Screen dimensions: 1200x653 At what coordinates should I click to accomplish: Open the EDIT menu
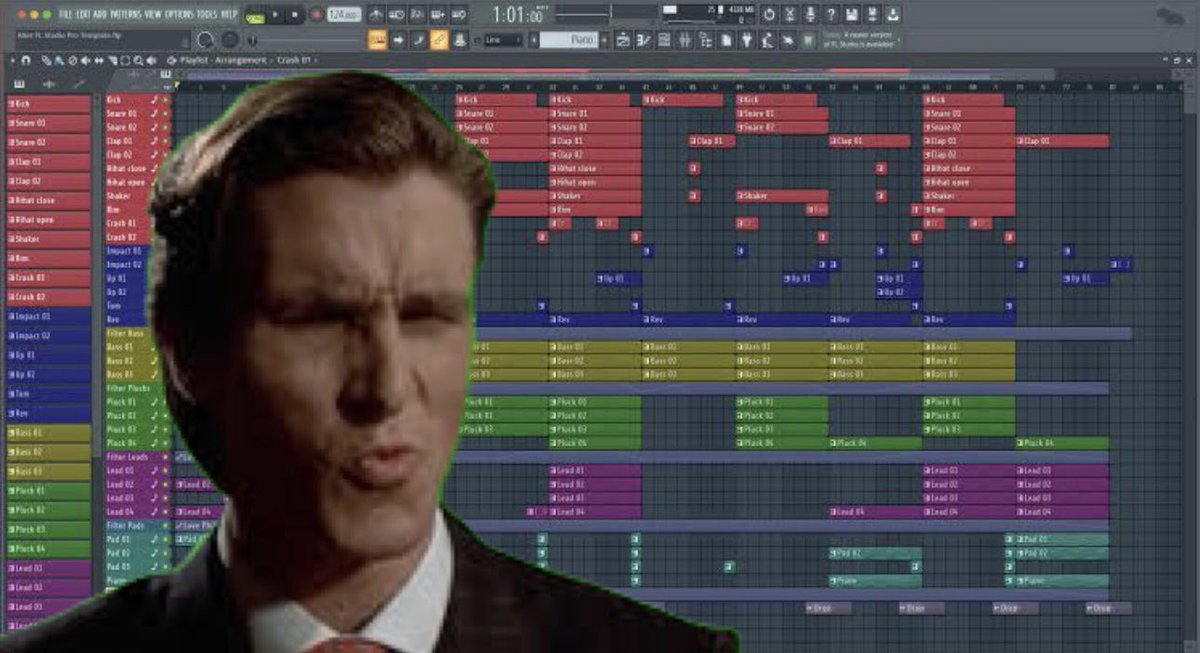click(82, 15)
